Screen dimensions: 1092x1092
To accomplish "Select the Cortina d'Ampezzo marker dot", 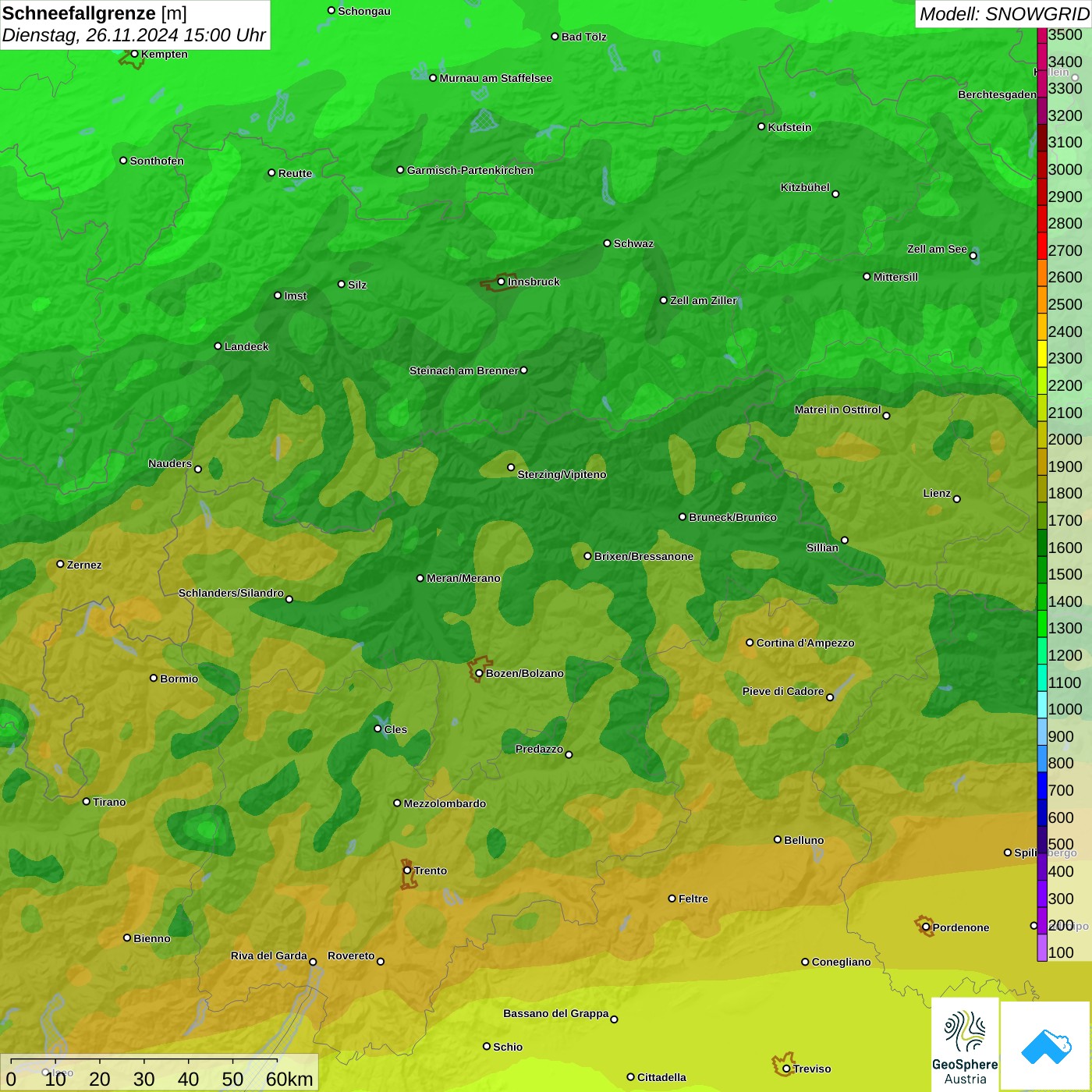I will (x=750, y=643).
